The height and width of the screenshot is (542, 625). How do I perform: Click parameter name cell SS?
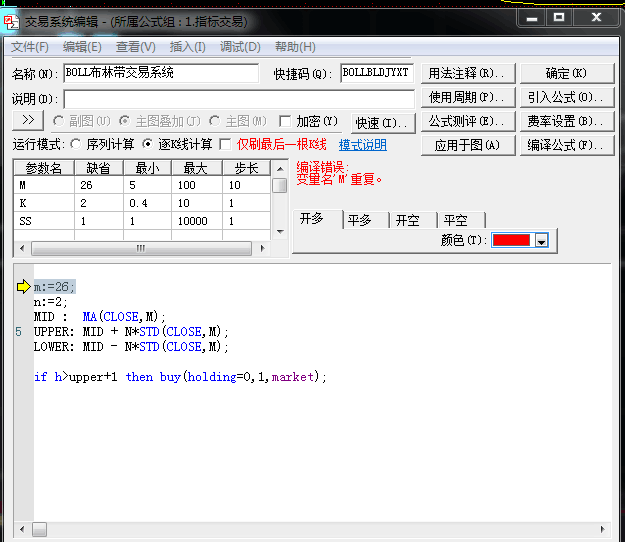[x=44, y=221]
